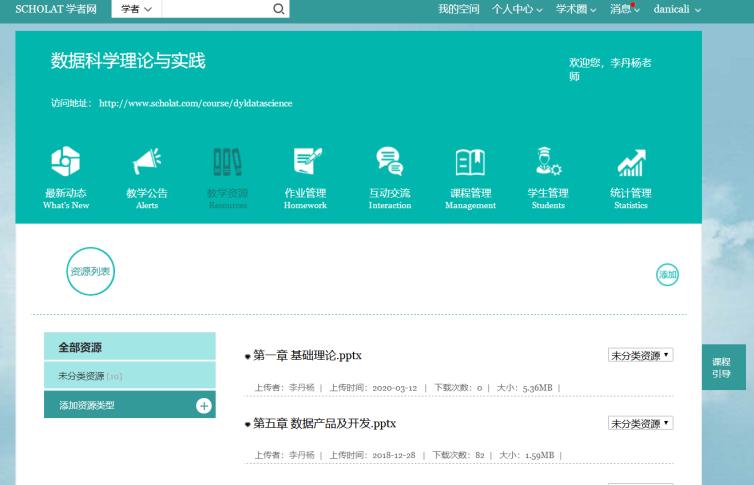
Task: Open 教学资源 Resources binder icon
Action: point(227,162)
